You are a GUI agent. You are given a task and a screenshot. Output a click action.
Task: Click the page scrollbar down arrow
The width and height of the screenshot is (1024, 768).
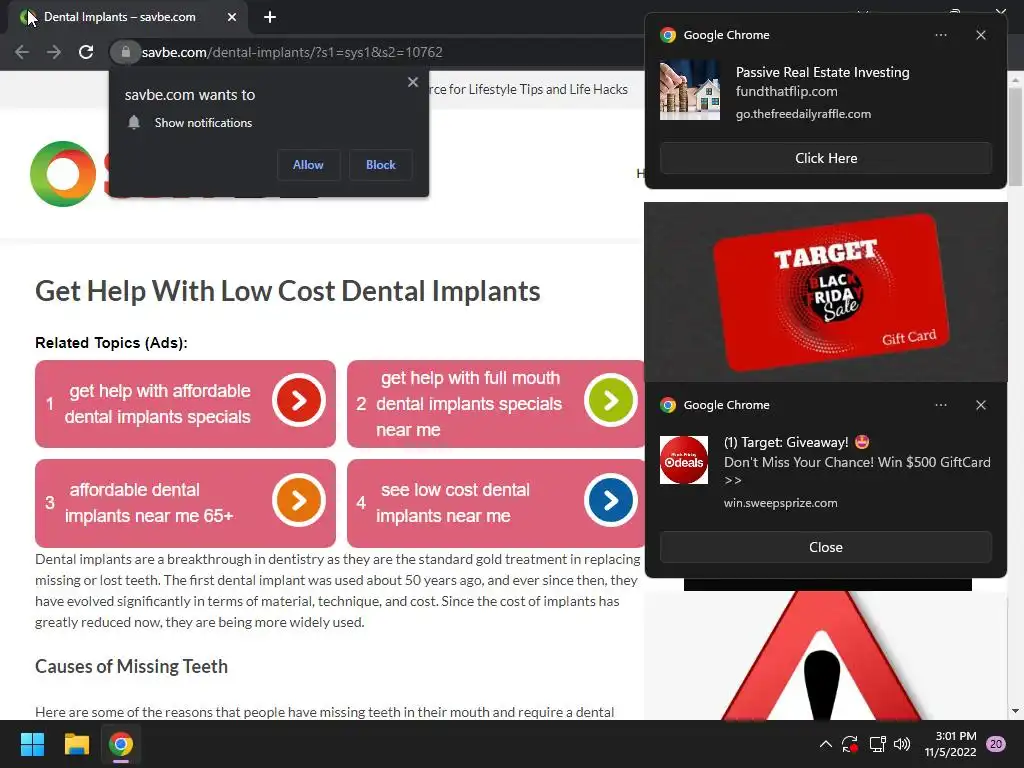pos(1015,711)
